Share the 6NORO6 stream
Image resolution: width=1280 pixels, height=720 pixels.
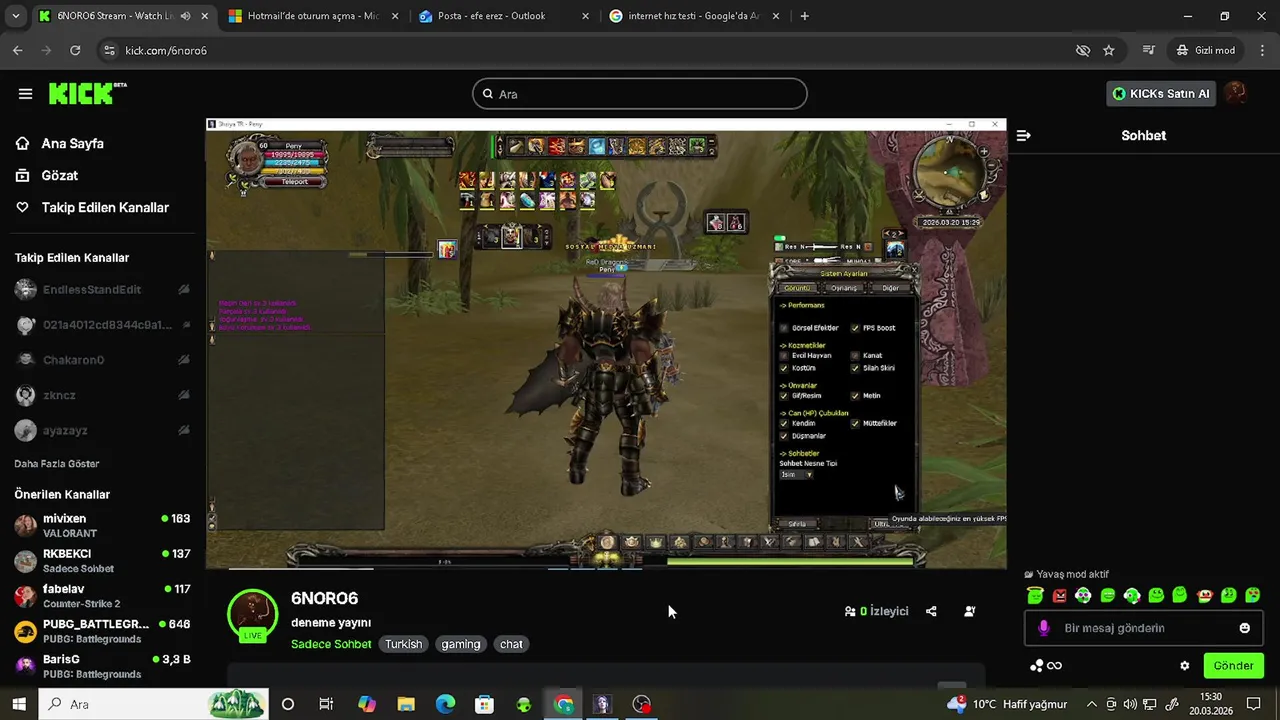931,611
